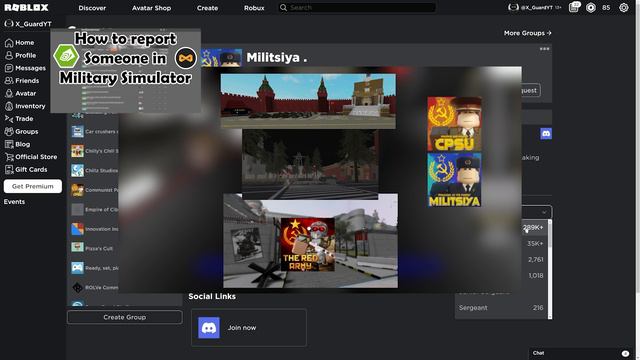The image size is (640, 360).
Task: Open the Messages sidebar icon
Action: pyautogui.click(x=9, y=68)
